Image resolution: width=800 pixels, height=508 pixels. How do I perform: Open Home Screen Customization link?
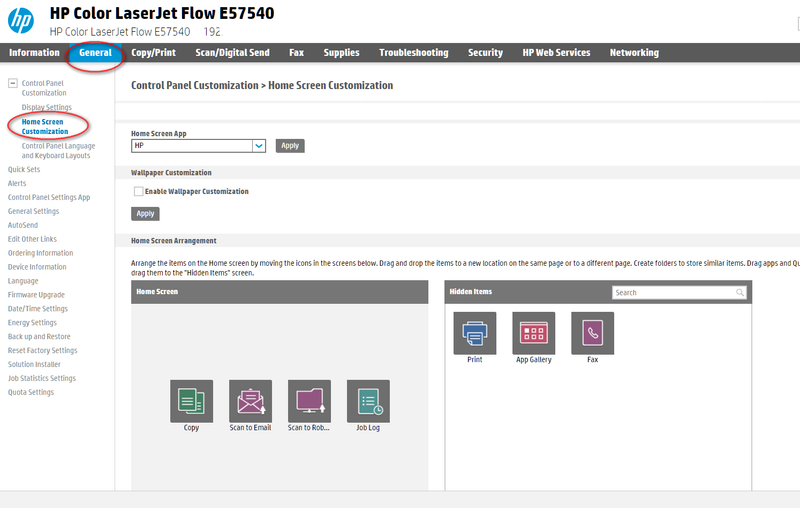(45, 126)
